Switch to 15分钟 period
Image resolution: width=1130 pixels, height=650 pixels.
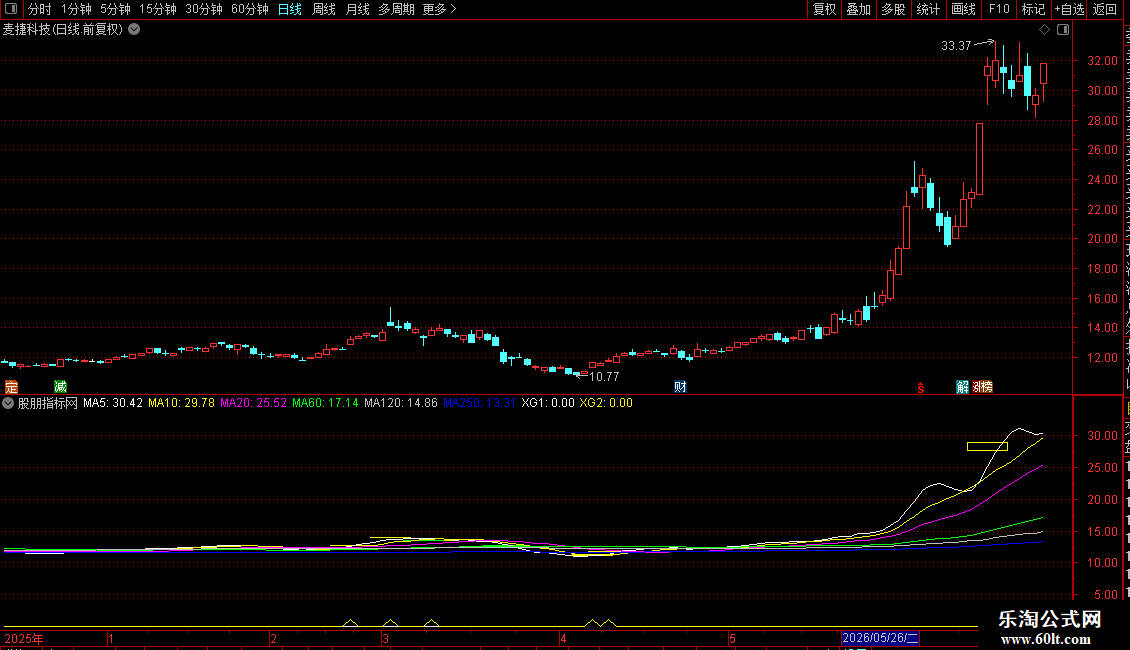pyautogui.click(x=157, y=9)
